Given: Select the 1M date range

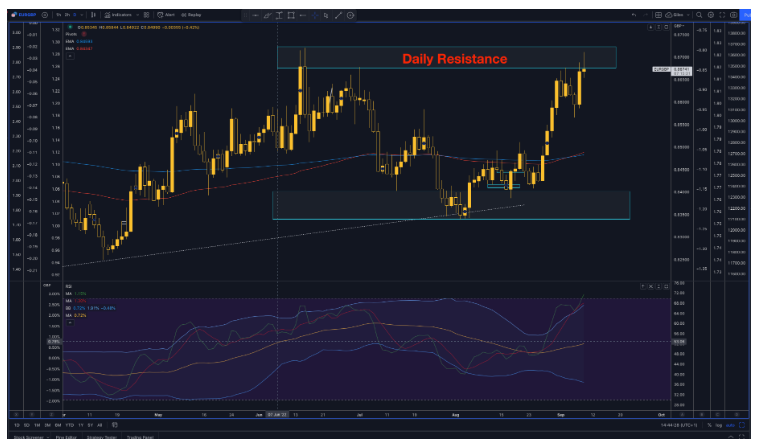Looking at the screenshot, I should tap(37, 425).
